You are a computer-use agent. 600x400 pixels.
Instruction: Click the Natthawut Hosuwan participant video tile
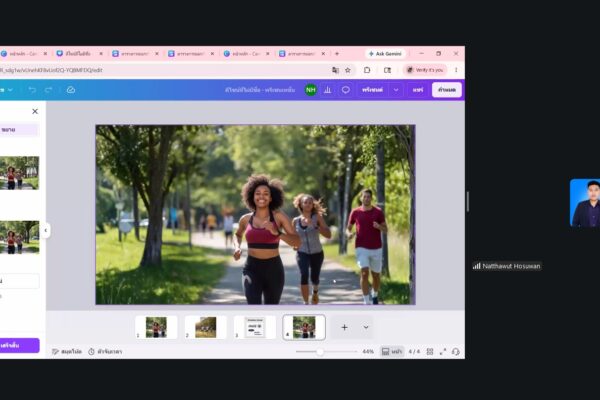pos(585,203)
